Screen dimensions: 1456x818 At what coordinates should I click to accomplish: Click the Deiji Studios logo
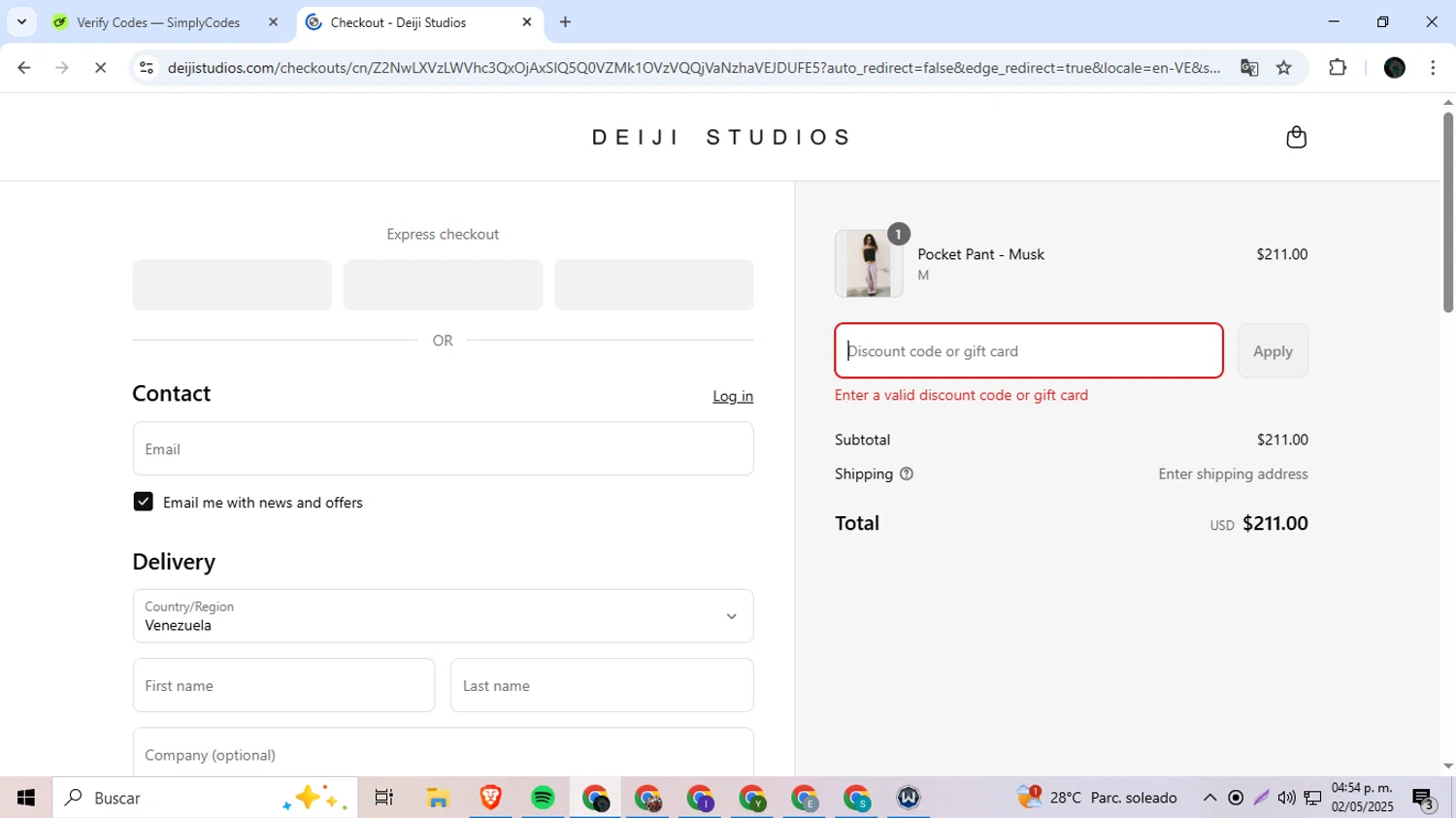click(722, 137)
